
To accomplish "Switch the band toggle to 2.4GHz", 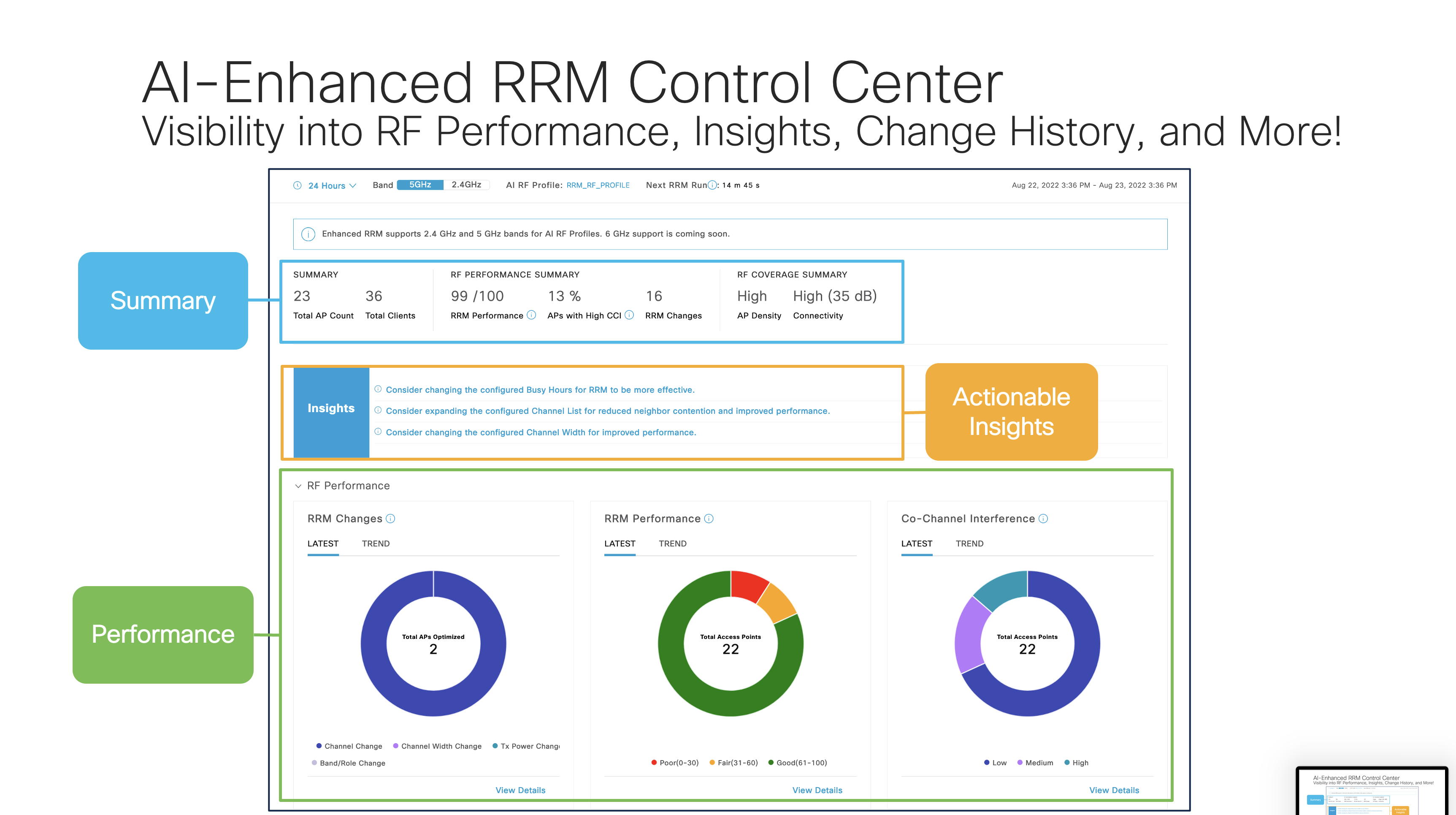I will pos(466,185).
